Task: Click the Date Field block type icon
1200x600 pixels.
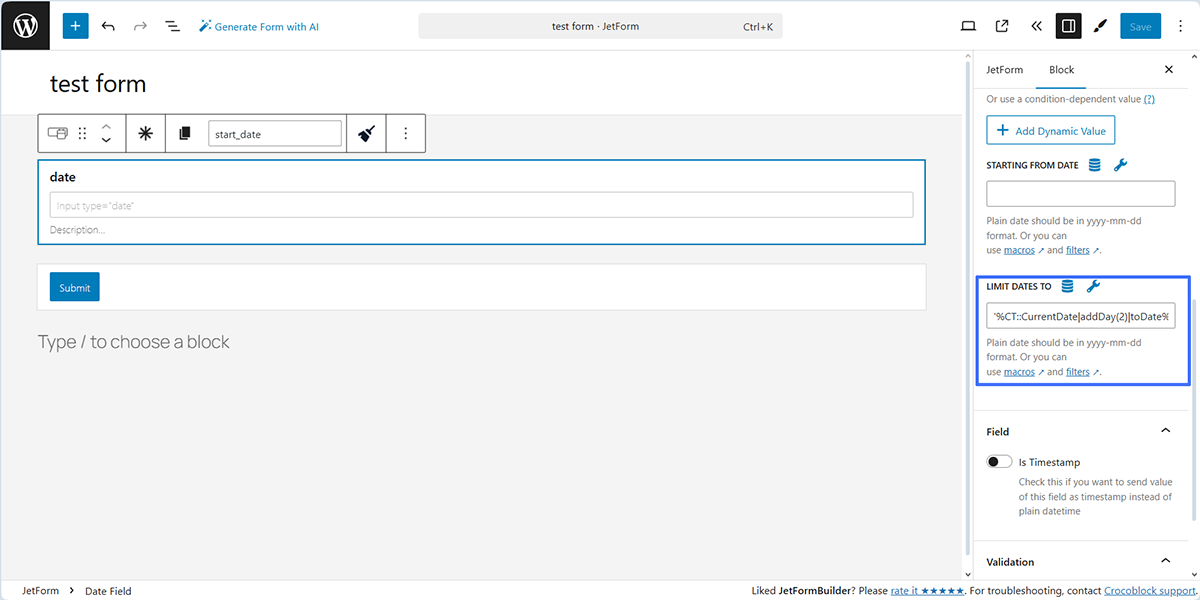Action: tap(58, 133)
